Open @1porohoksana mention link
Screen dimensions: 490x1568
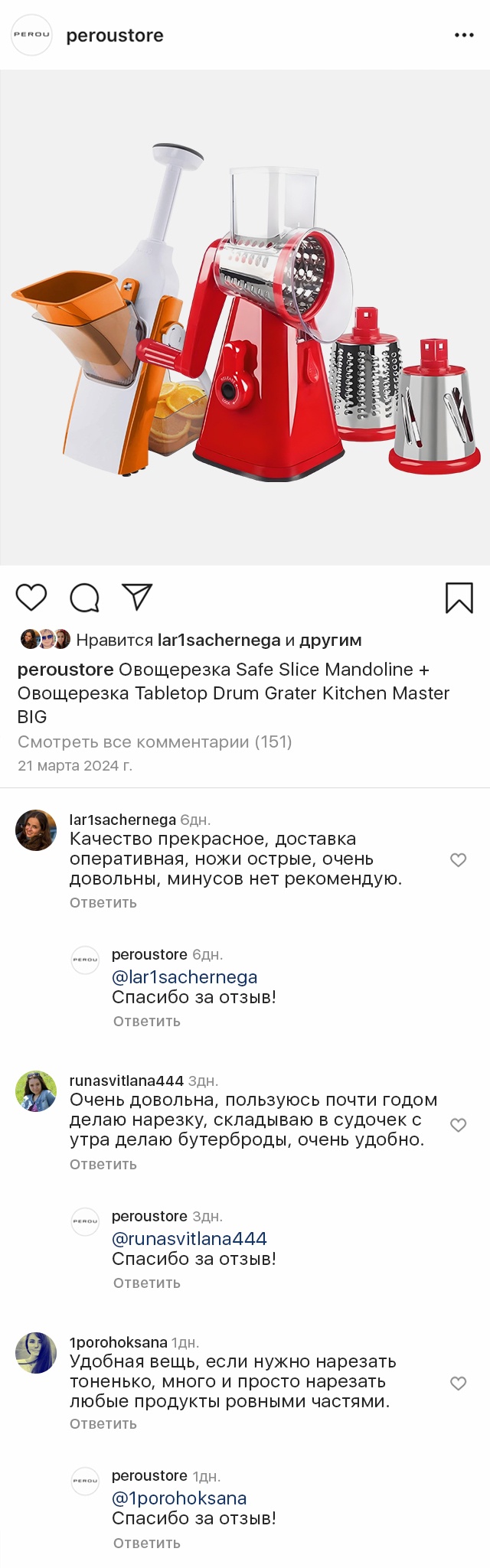click(x=179, y=1498)
